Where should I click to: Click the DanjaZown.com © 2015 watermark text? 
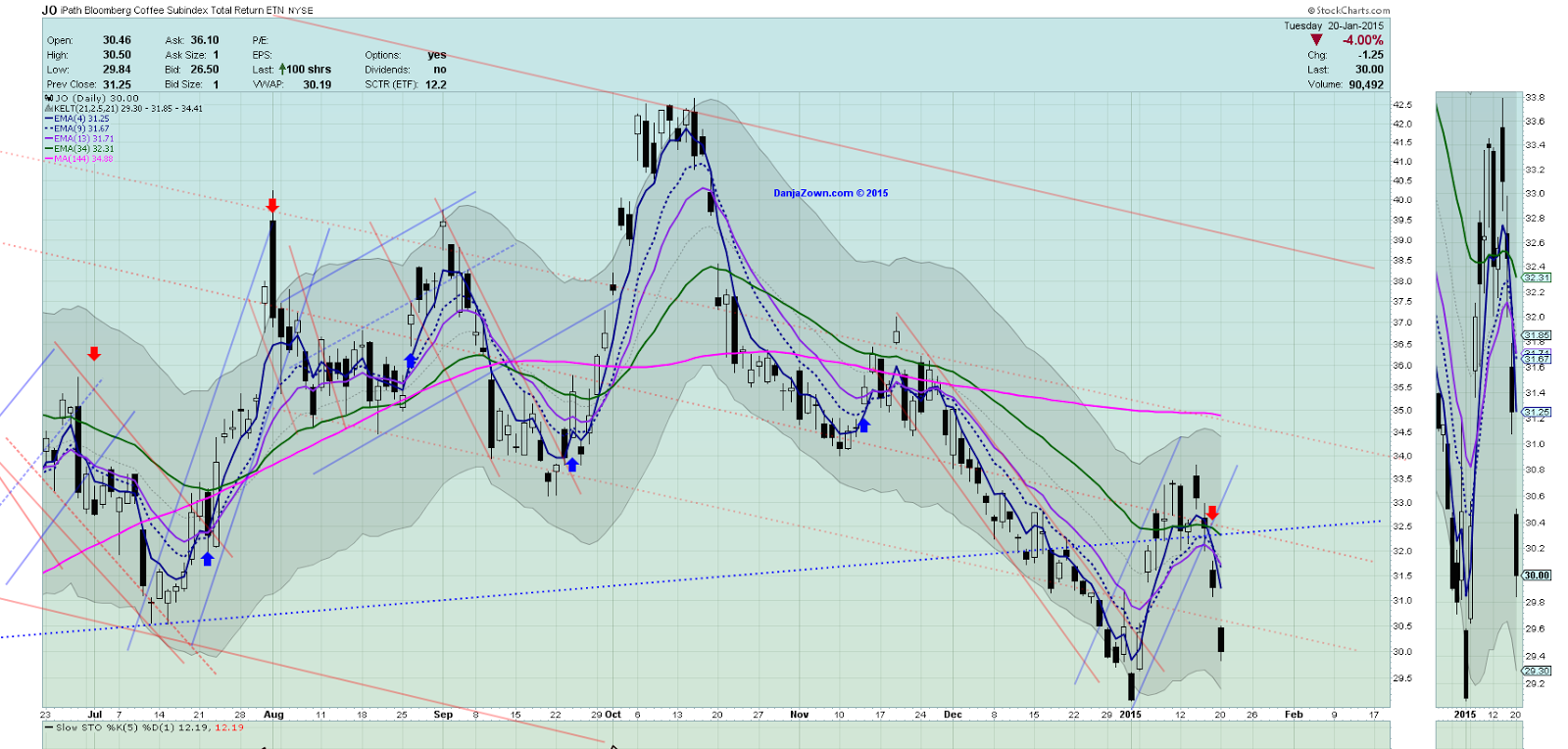(x=831, y=193)
